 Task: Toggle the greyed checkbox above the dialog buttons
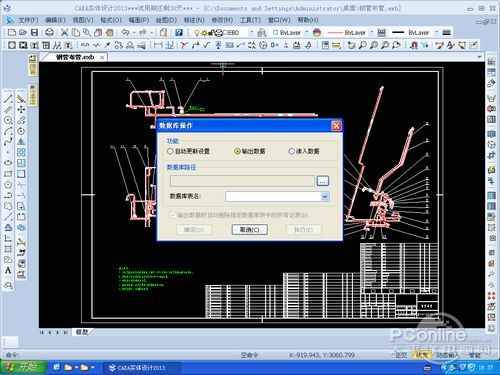coord(173,215)
